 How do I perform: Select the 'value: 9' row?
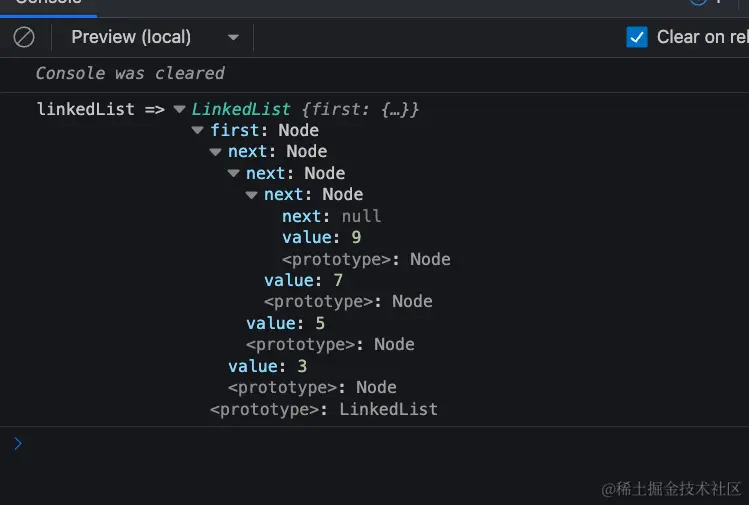pos(321,237)
